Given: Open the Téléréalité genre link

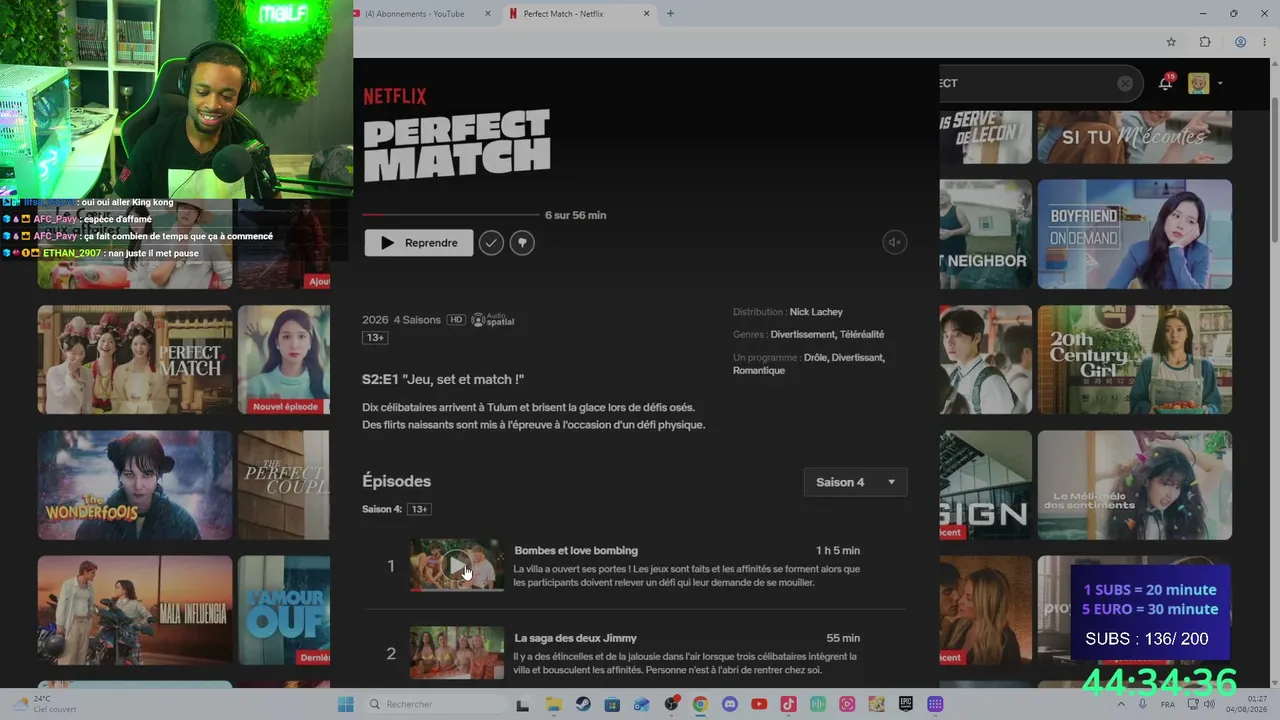Looking at the screenshot, I should coord(862,335).
